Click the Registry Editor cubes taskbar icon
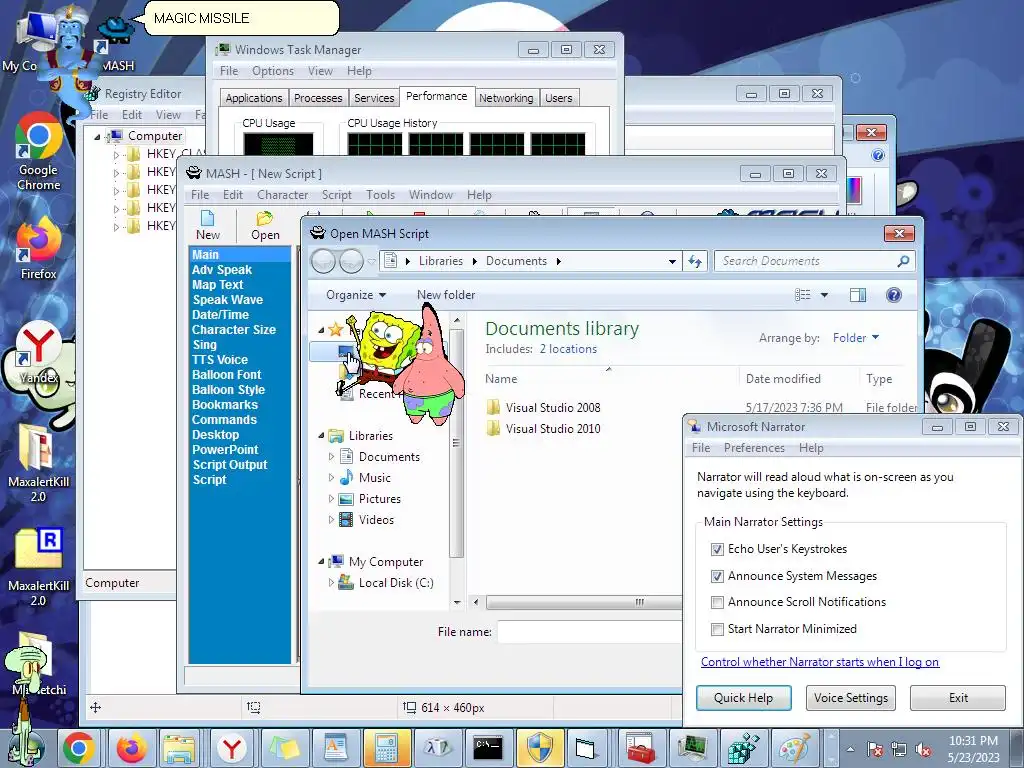 743,748
